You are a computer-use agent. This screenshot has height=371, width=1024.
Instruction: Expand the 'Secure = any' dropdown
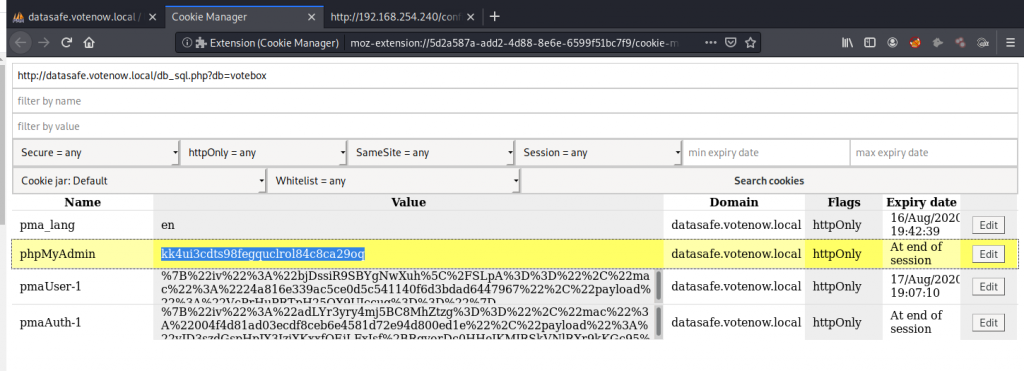coord(96,153)
